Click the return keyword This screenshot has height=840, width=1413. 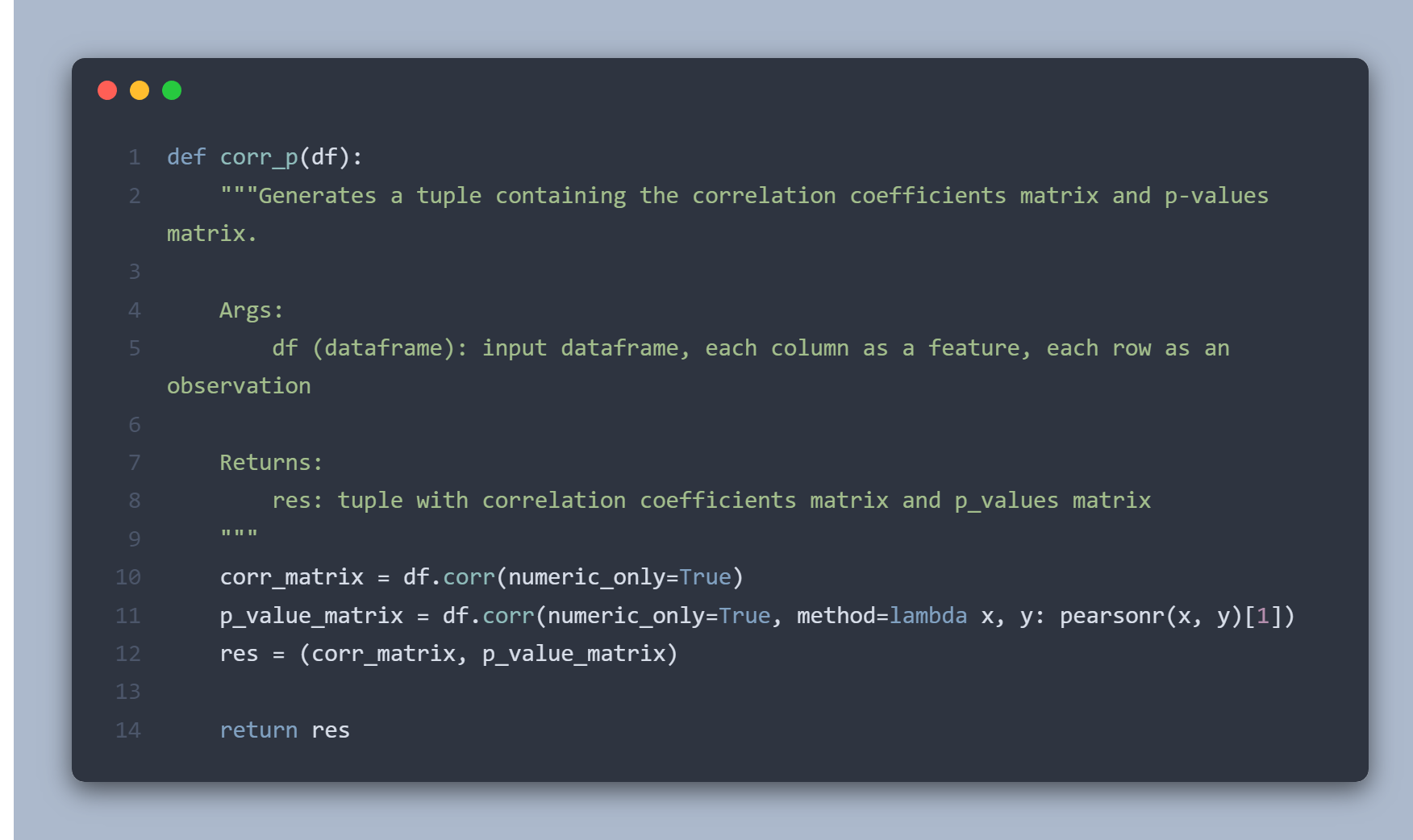tap(258, 730)
